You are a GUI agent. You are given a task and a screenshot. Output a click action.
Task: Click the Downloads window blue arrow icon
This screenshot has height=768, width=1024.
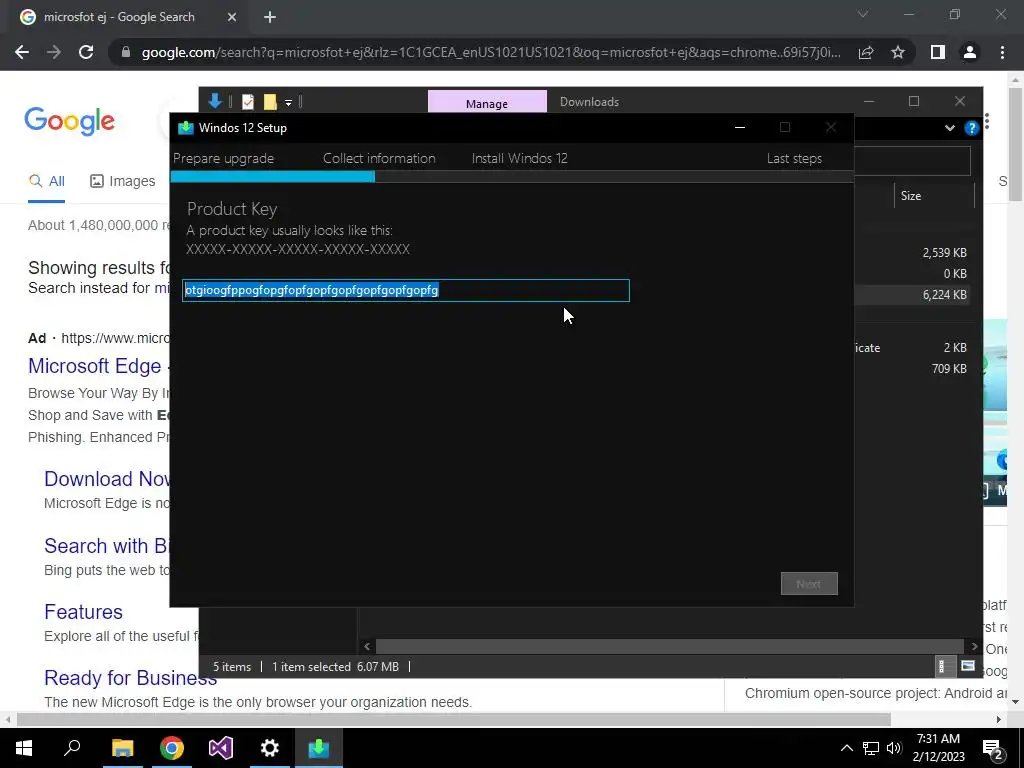pos(215,101)
